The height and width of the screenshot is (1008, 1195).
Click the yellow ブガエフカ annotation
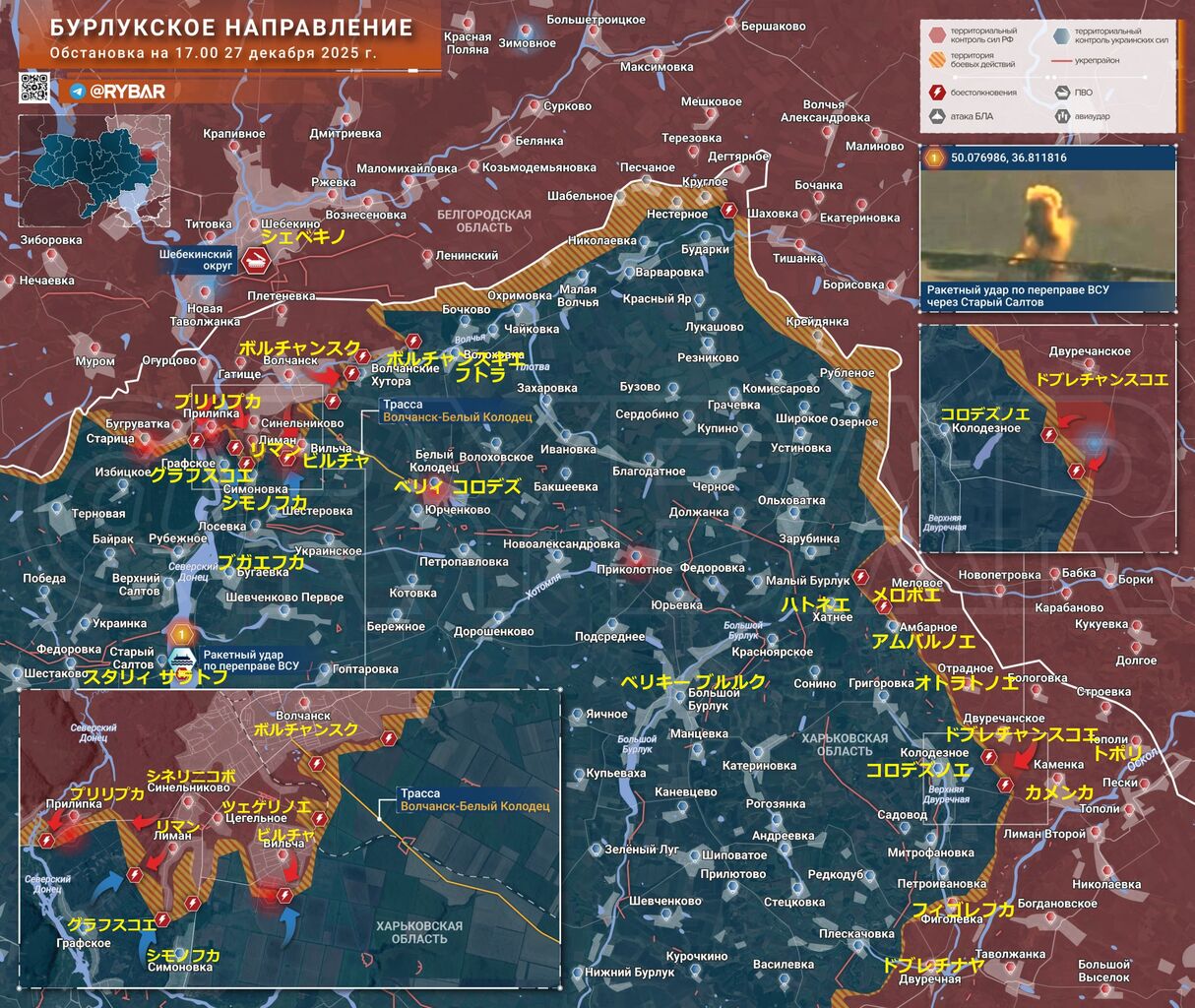(x=261, y=562)
